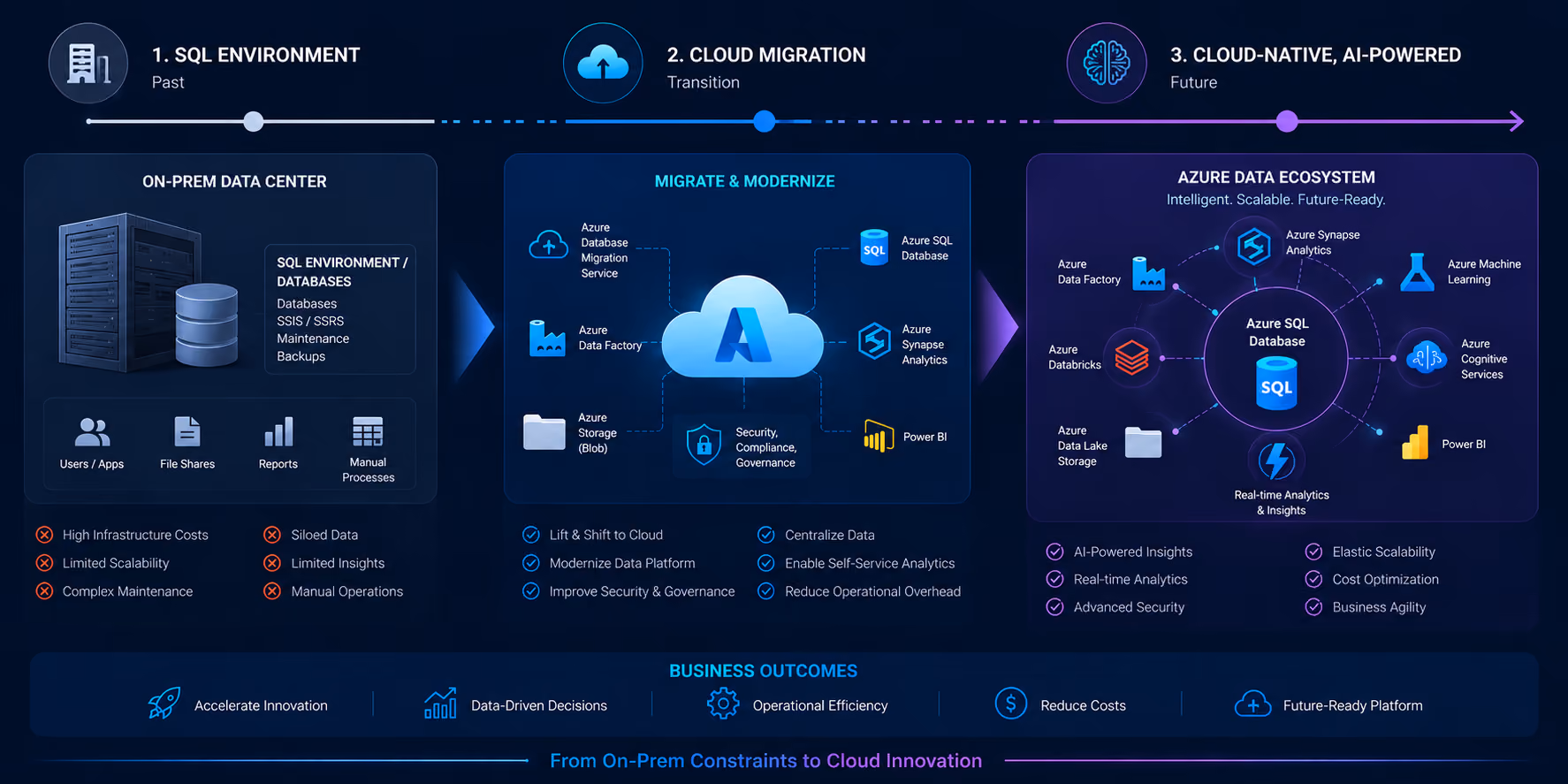Viewport: 1568px width, 784px height.
Task: Click the check mark beside AI-Powered Insights
Action: pyautogui.click(x=1054, y=552)
